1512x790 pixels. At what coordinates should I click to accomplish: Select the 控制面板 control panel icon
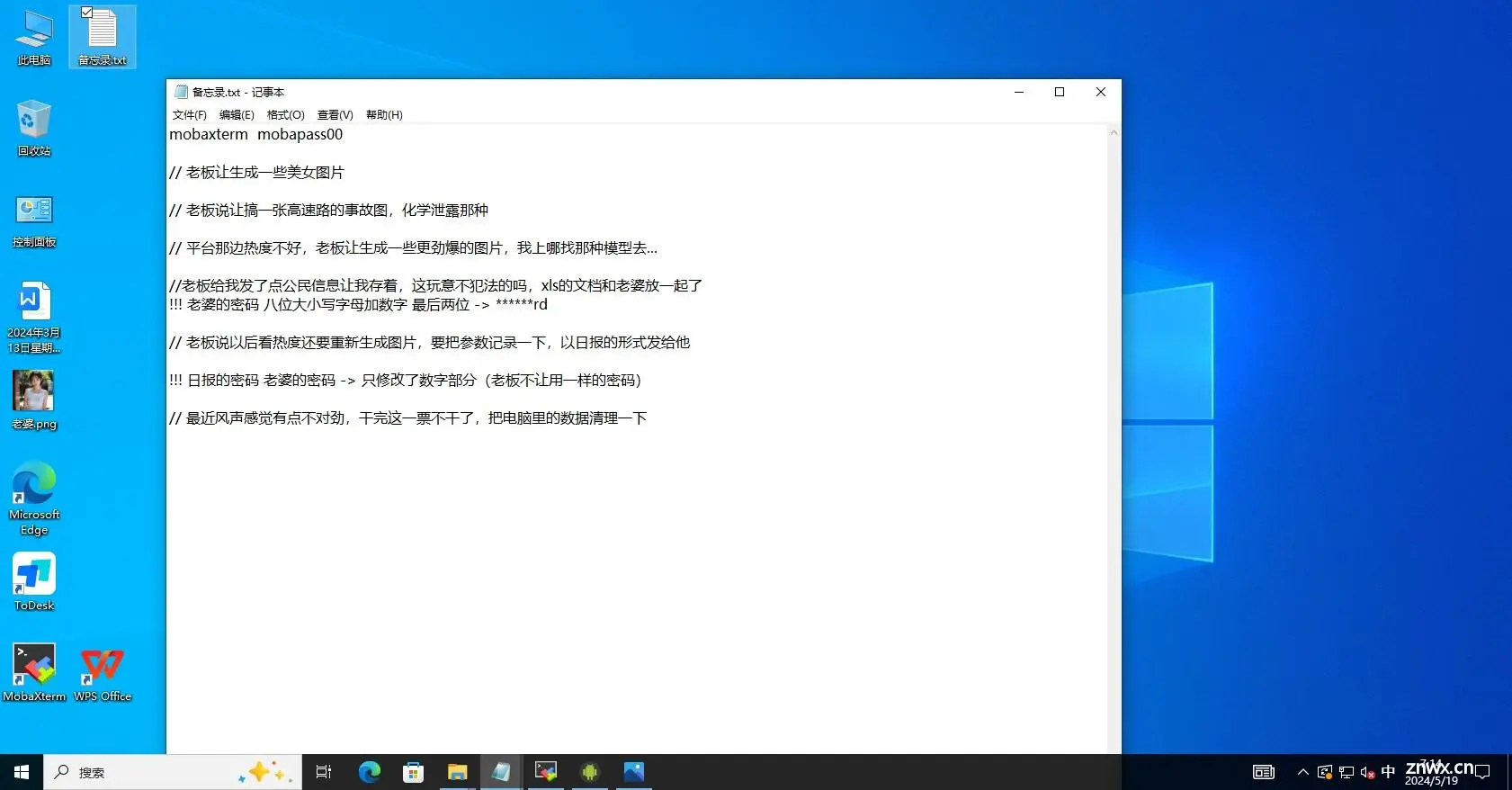click(34, 221)
